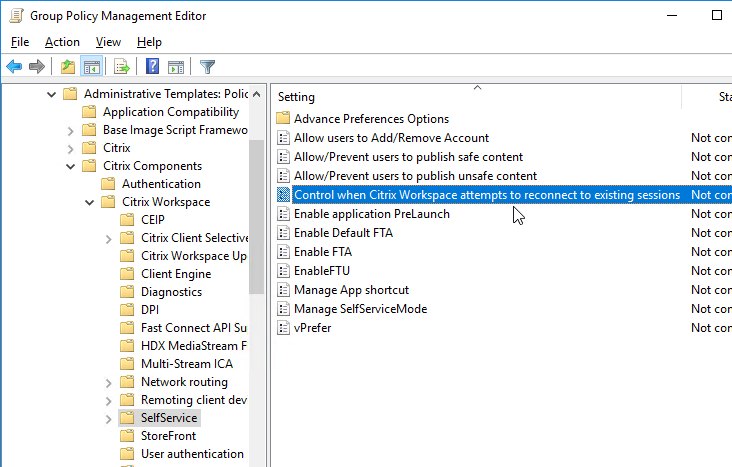
Task: Click policy icon beside Allow users to Add/Remove Account
Action: click(x=283, y=138)
